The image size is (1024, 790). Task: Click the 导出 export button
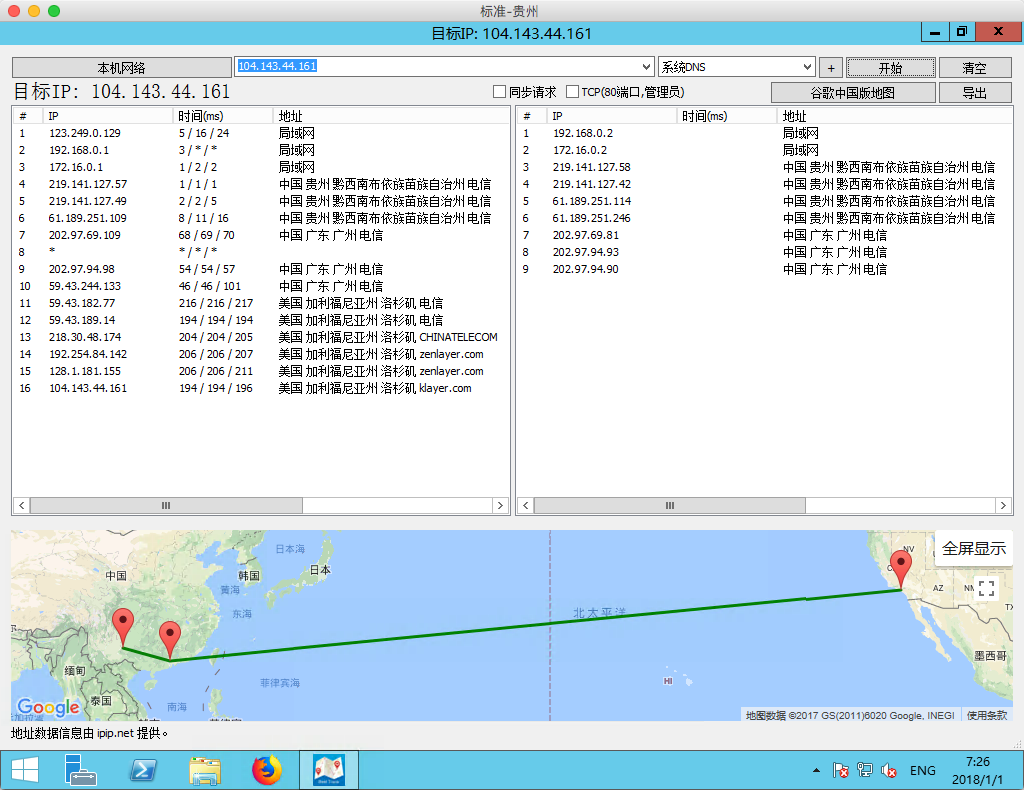point(974,93)
